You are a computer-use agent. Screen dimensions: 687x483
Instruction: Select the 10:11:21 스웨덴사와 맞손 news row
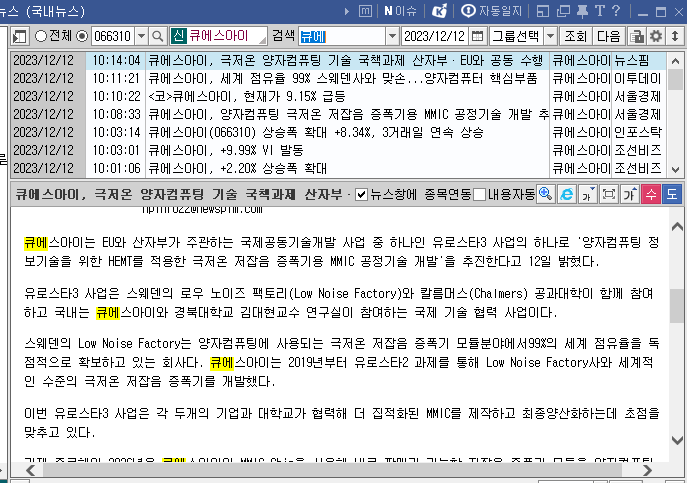pyautogui.click(x=339, y=78)
